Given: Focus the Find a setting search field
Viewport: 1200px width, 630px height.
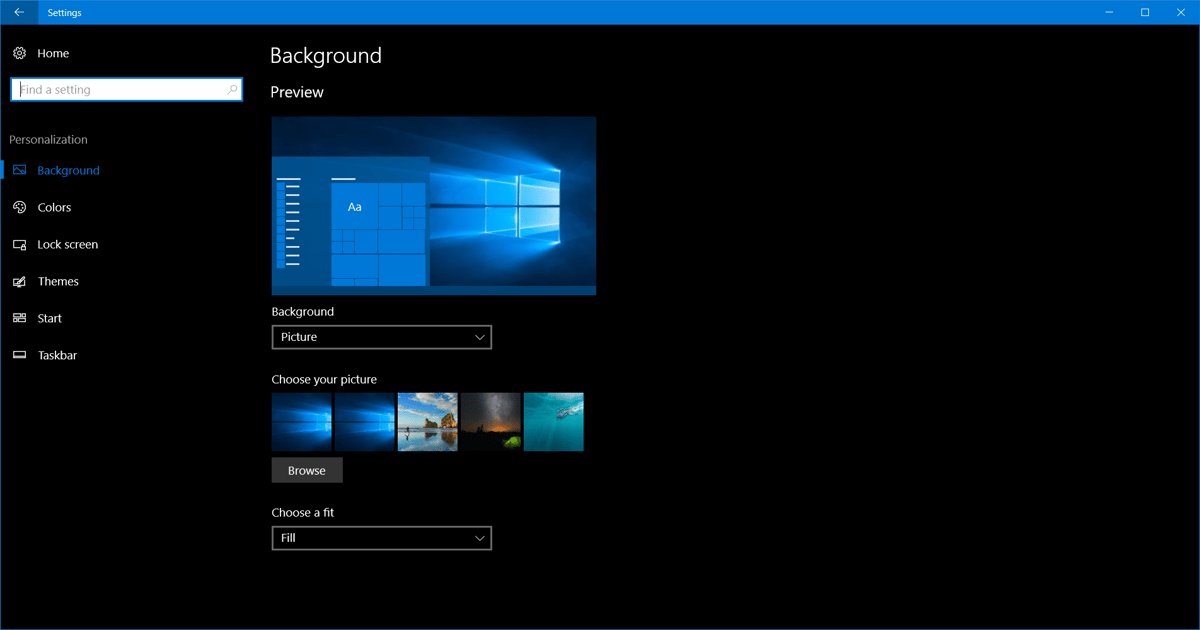Looking at the screenshot, I should pyautogui.click(x=120, y=90).
